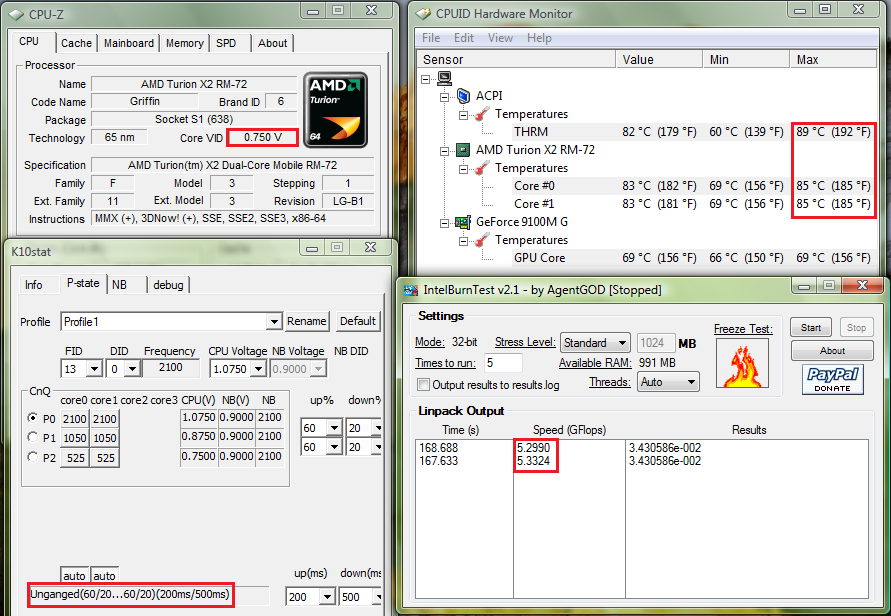Screen dimensions: 891x616
Task: Click the CPUID Hardware Monitor title icon
Action: coord(423,14)
